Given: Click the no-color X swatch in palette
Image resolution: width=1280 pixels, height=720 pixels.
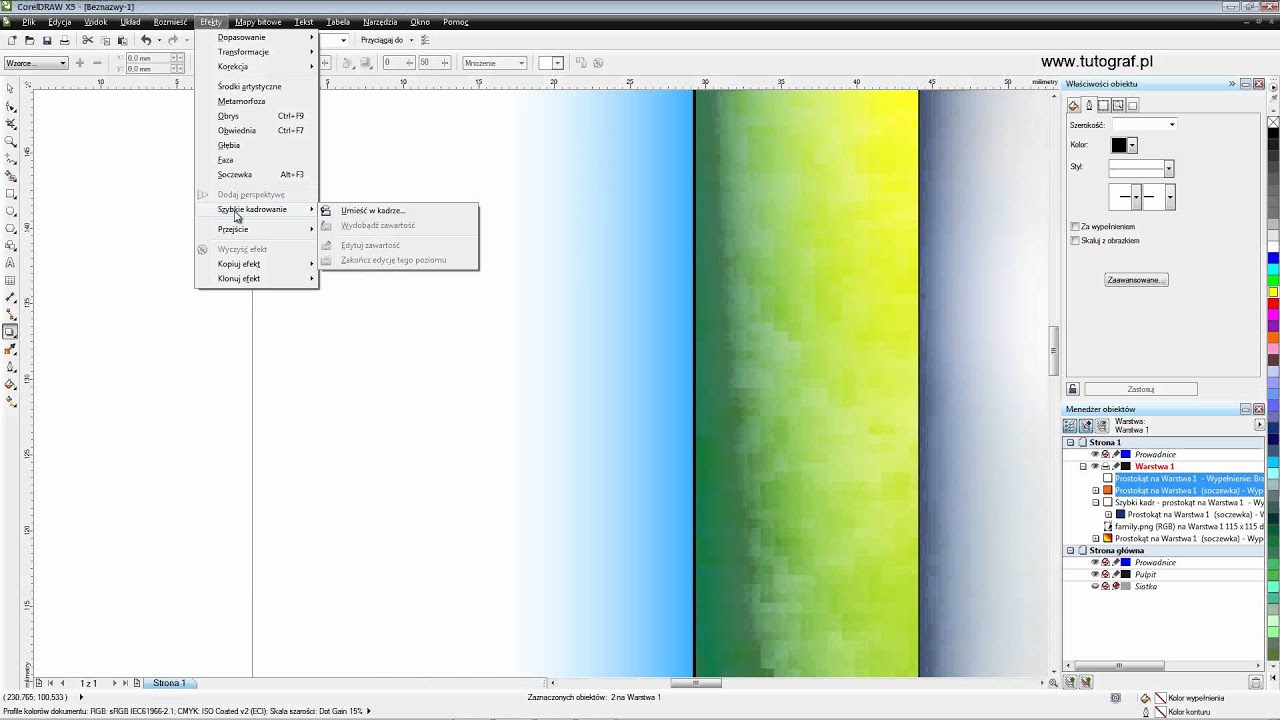Looking at the screenshot, I should 1273,122.
